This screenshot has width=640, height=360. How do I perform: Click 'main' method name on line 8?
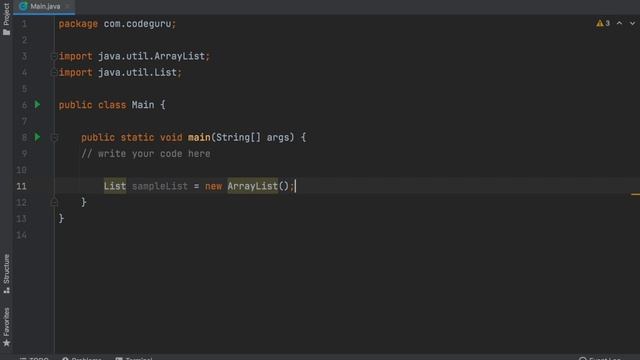point(199,137)
